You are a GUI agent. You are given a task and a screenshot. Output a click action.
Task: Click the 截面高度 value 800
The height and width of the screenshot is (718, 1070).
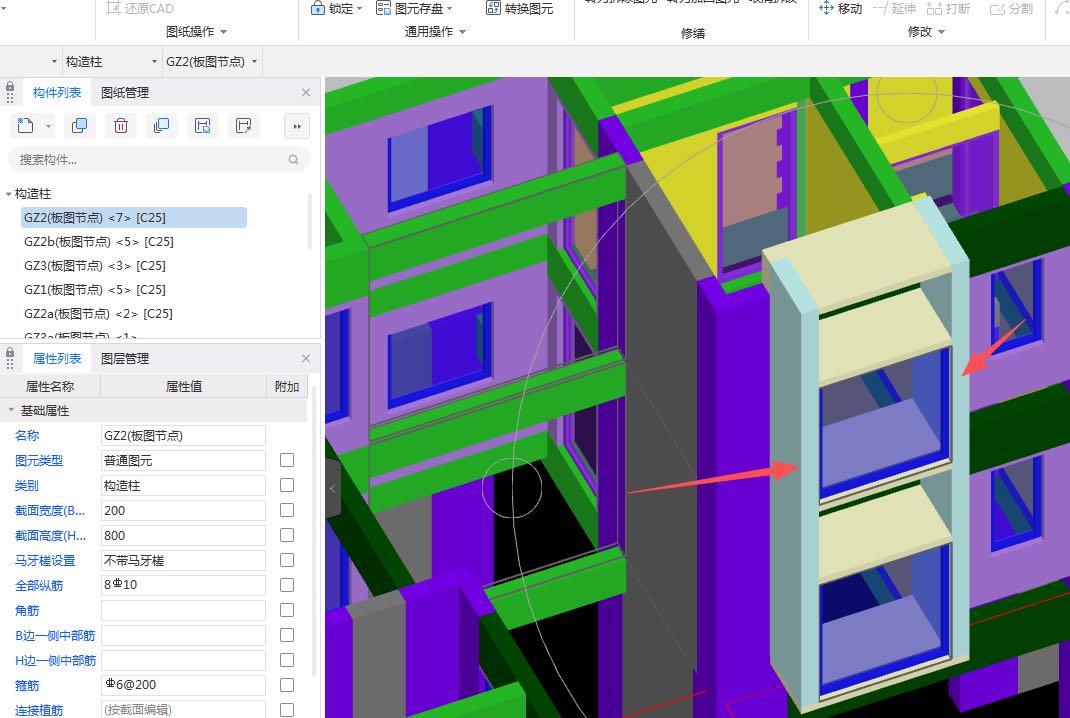coord(183,536)
